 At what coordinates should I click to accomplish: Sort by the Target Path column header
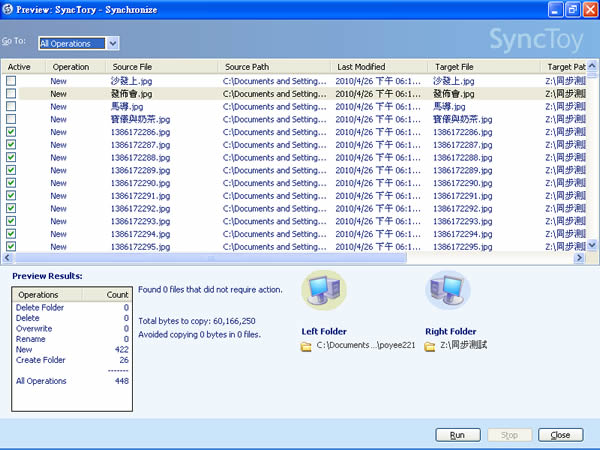click(x=563, y=67)
